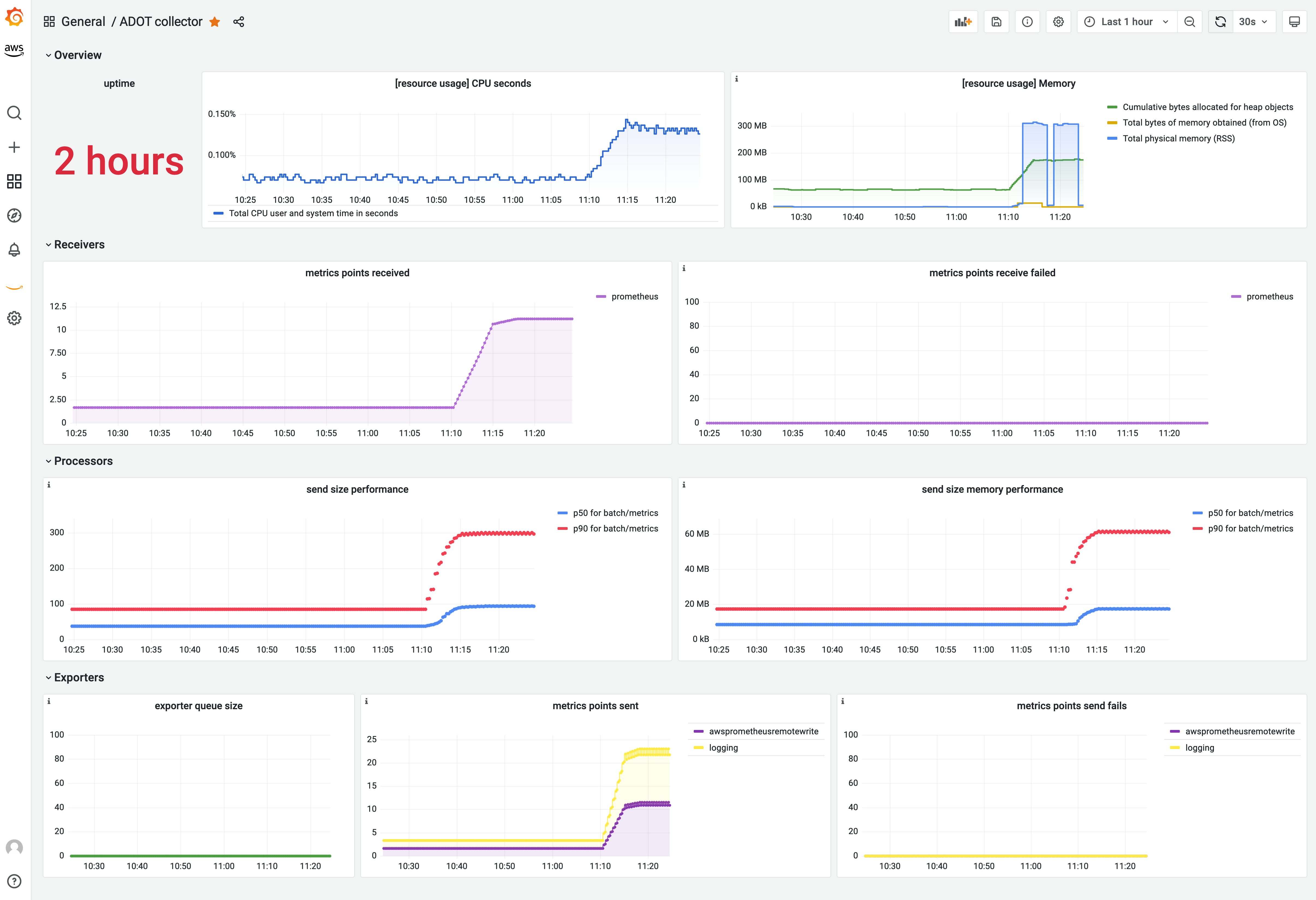This screenshot has width=1316, height=900.
Task: Open dashboard search with the magnifier icon
Action: [14, 113]
